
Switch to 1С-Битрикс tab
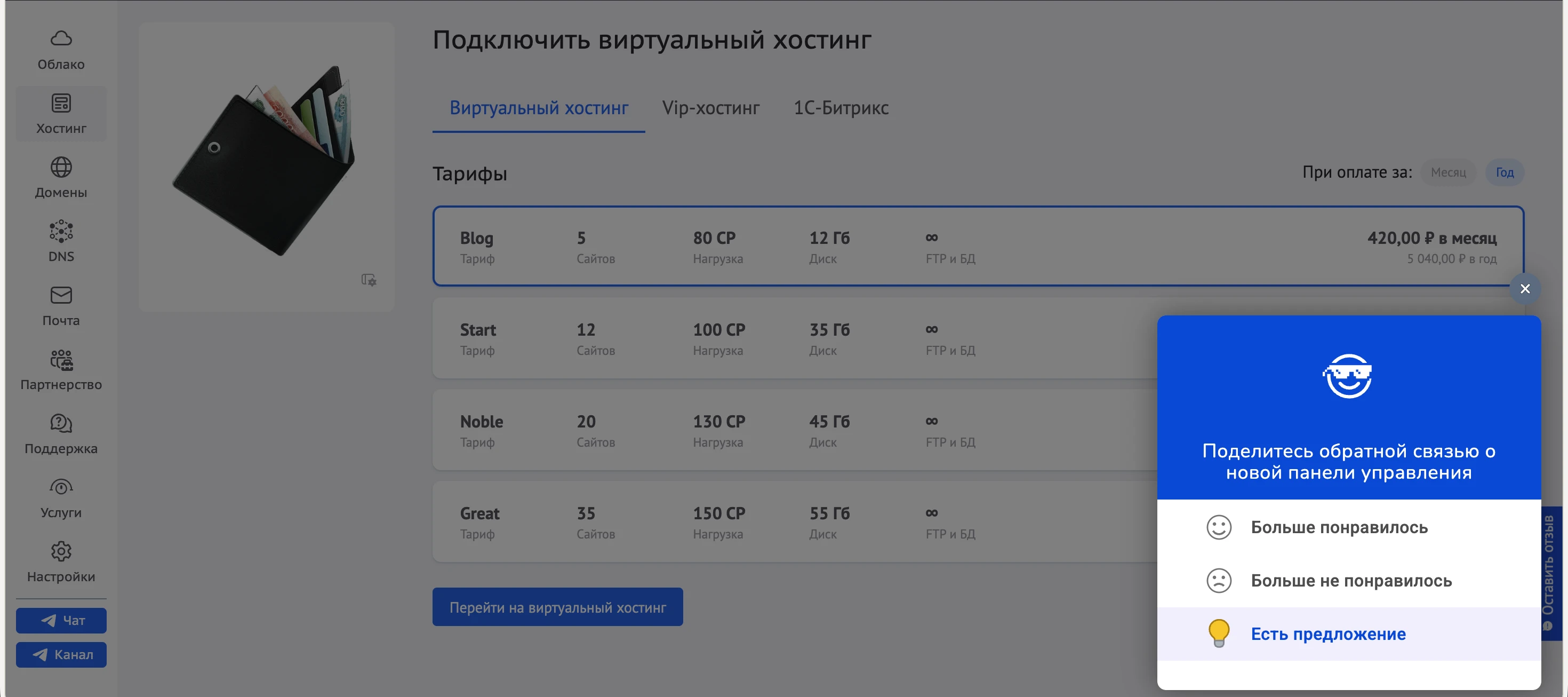point(841,108)
